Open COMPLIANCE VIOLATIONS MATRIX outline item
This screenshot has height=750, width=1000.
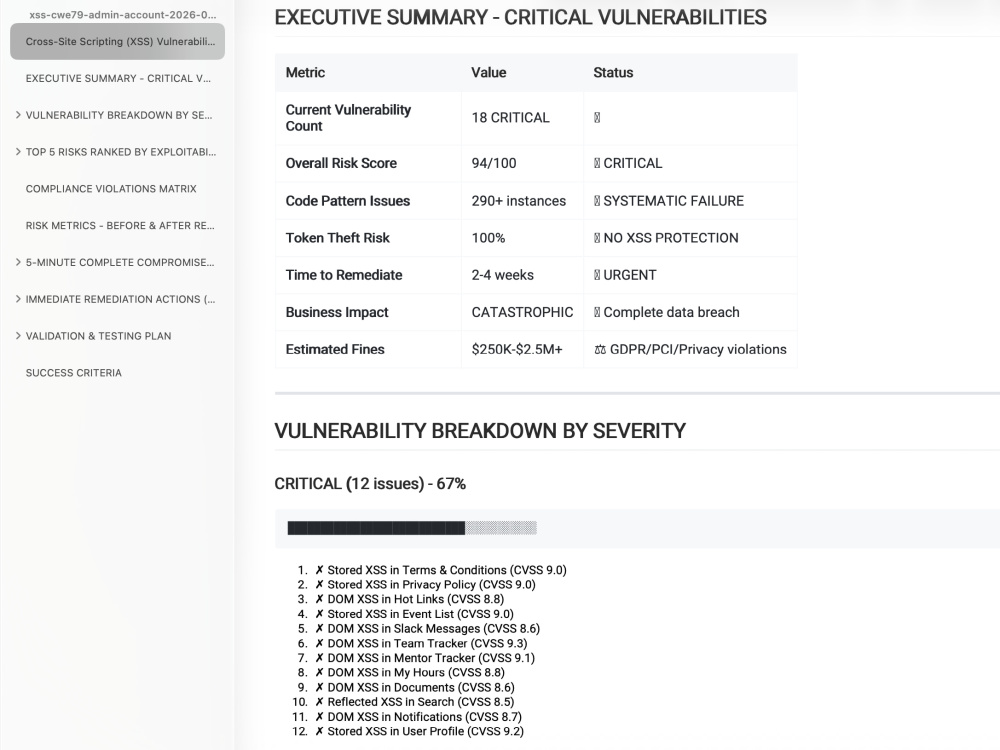(111, 189)
